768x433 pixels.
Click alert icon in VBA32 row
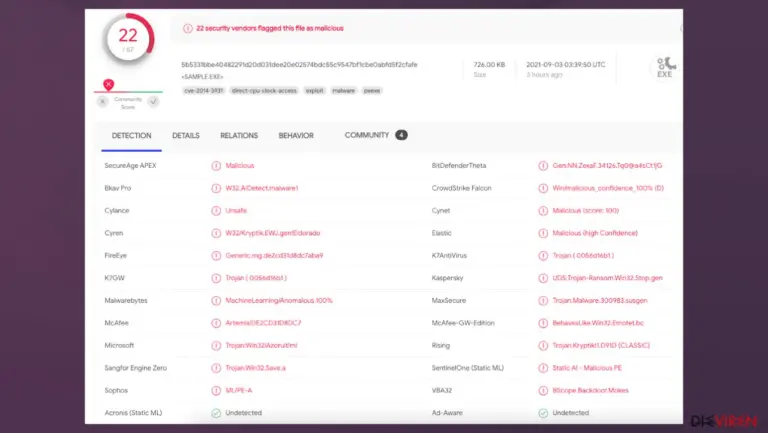pos(543,391)
